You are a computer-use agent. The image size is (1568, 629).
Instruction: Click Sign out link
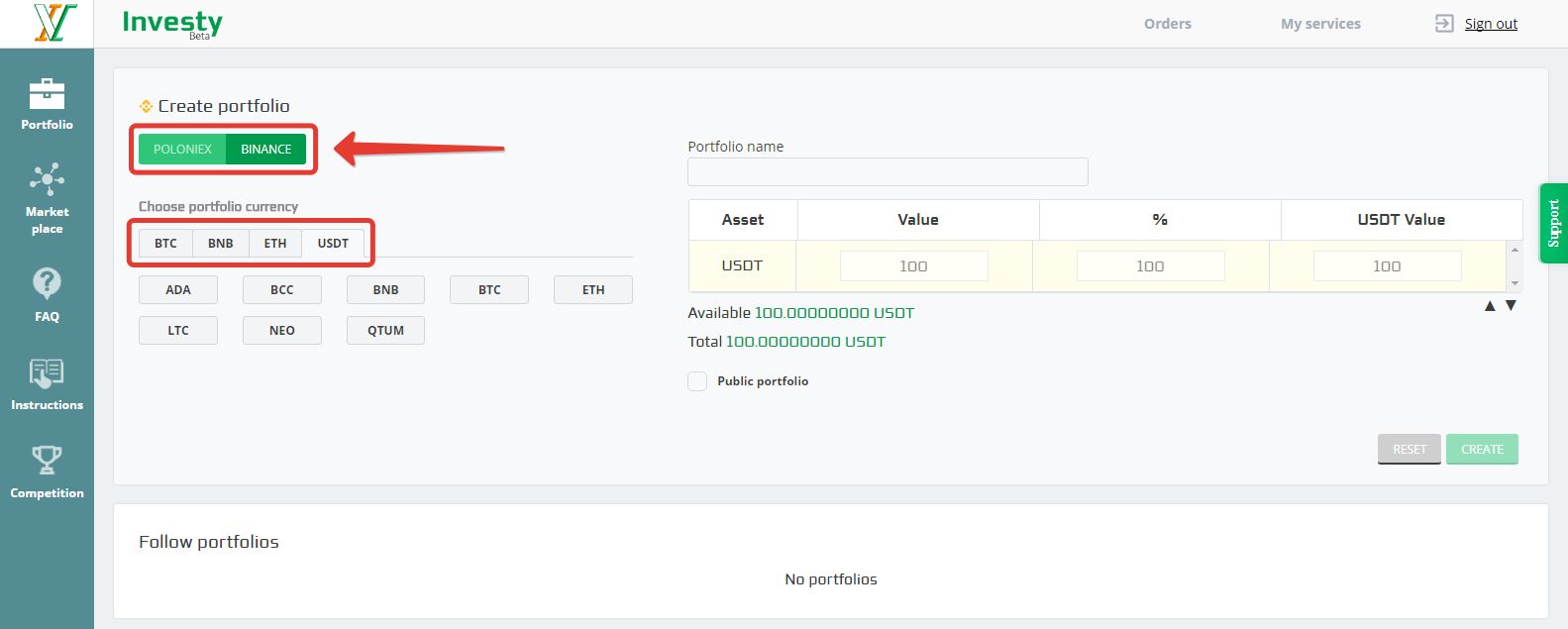click(1491, 24)
